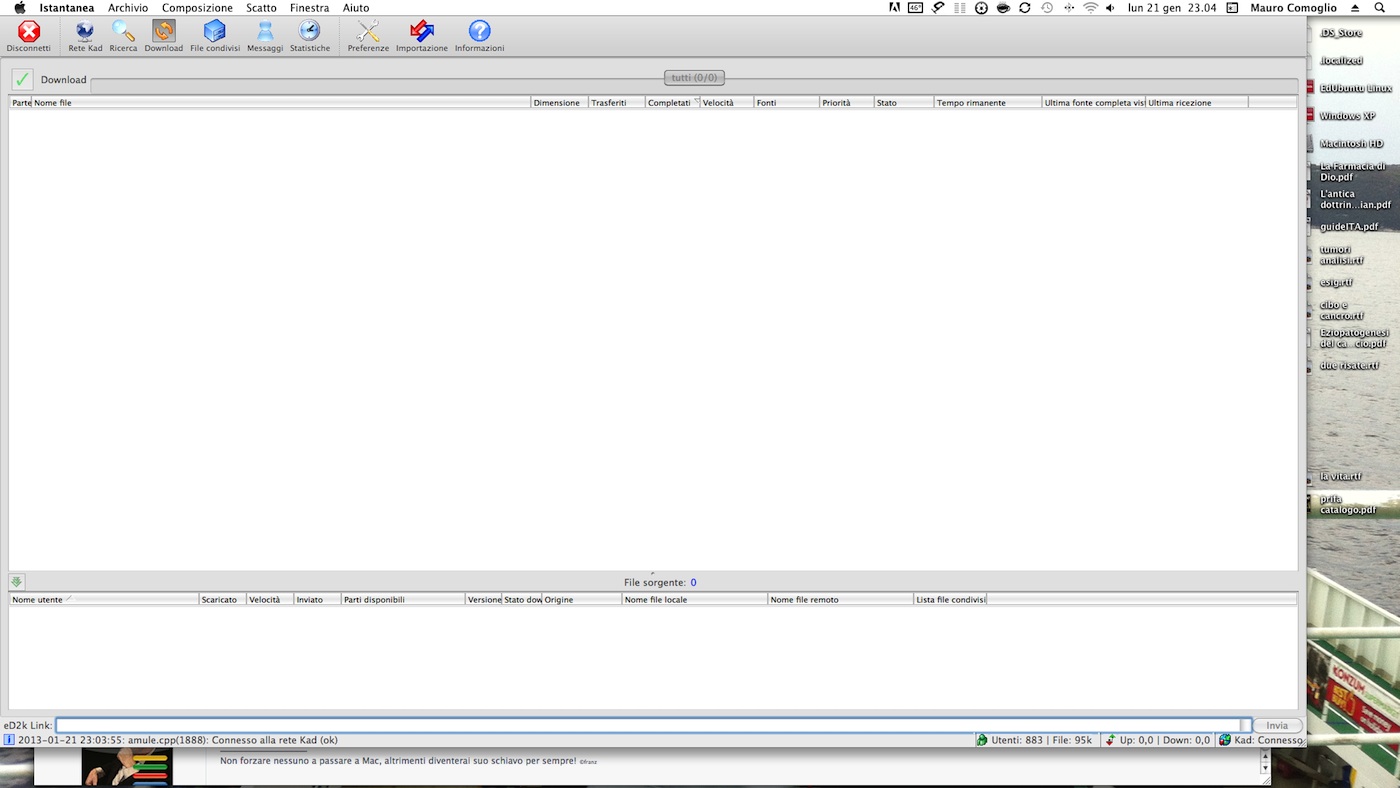The height and width of the screenshot is (788, 1400).
Task: Open the Ricerca search view
Action: tap(123, 36)
